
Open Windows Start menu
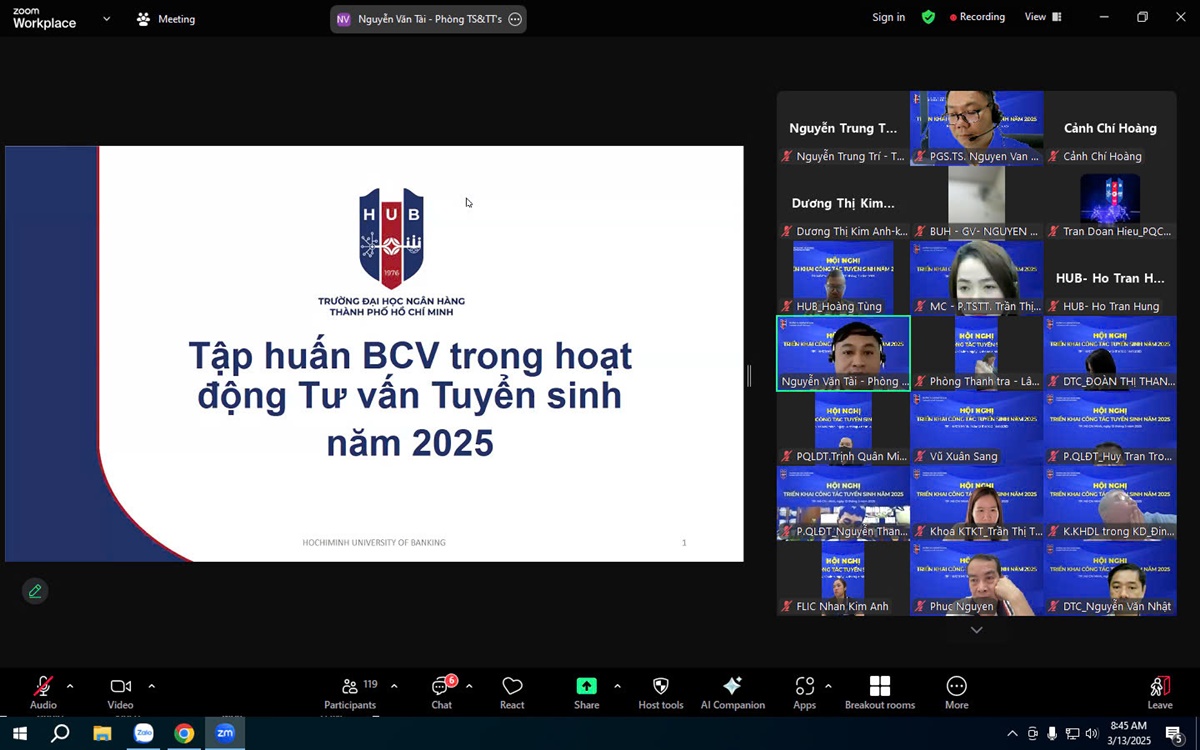pyautogui.click(x=18, y=733)
